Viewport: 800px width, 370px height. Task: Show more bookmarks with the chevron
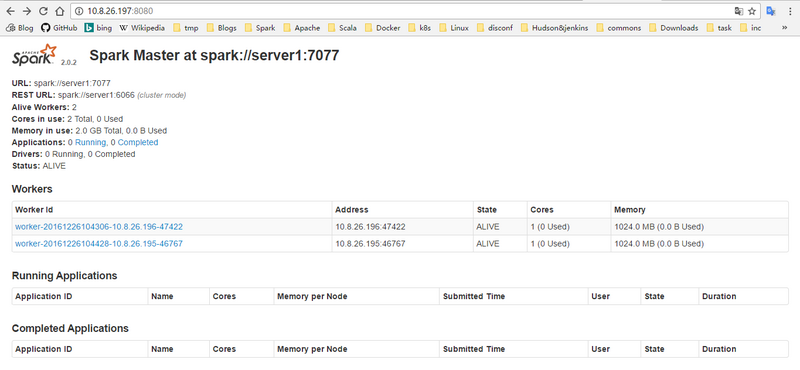[784, 28]
